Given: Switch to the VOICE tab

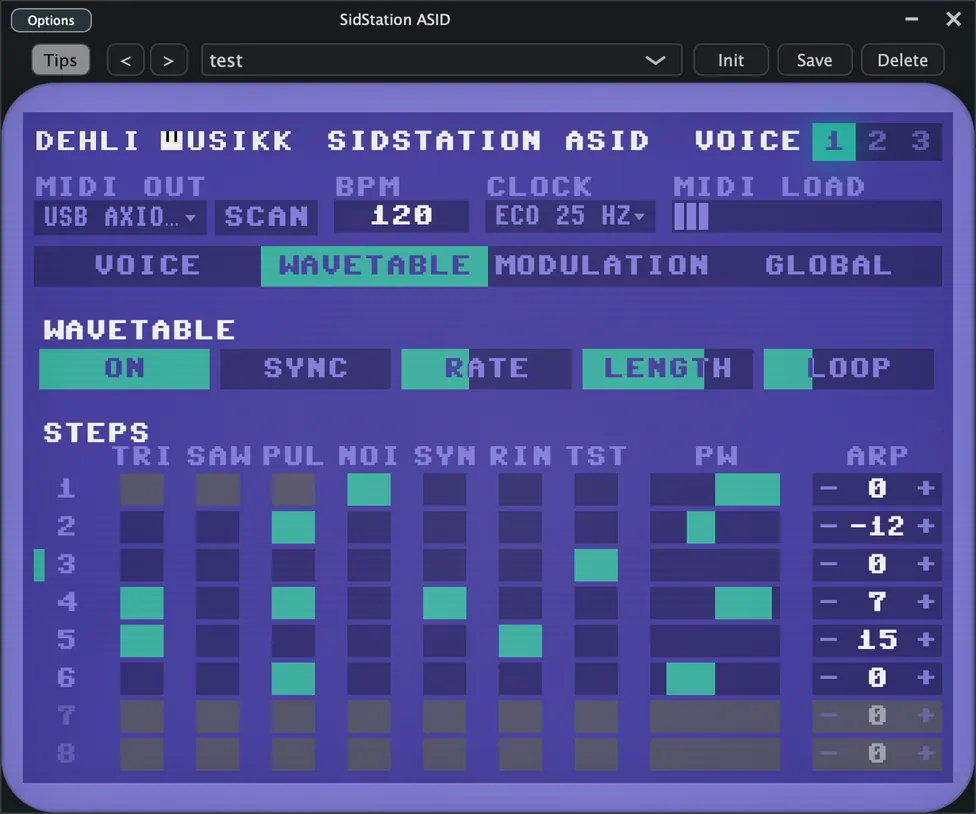Looking at the screenshot, I should tap(148, 266).
